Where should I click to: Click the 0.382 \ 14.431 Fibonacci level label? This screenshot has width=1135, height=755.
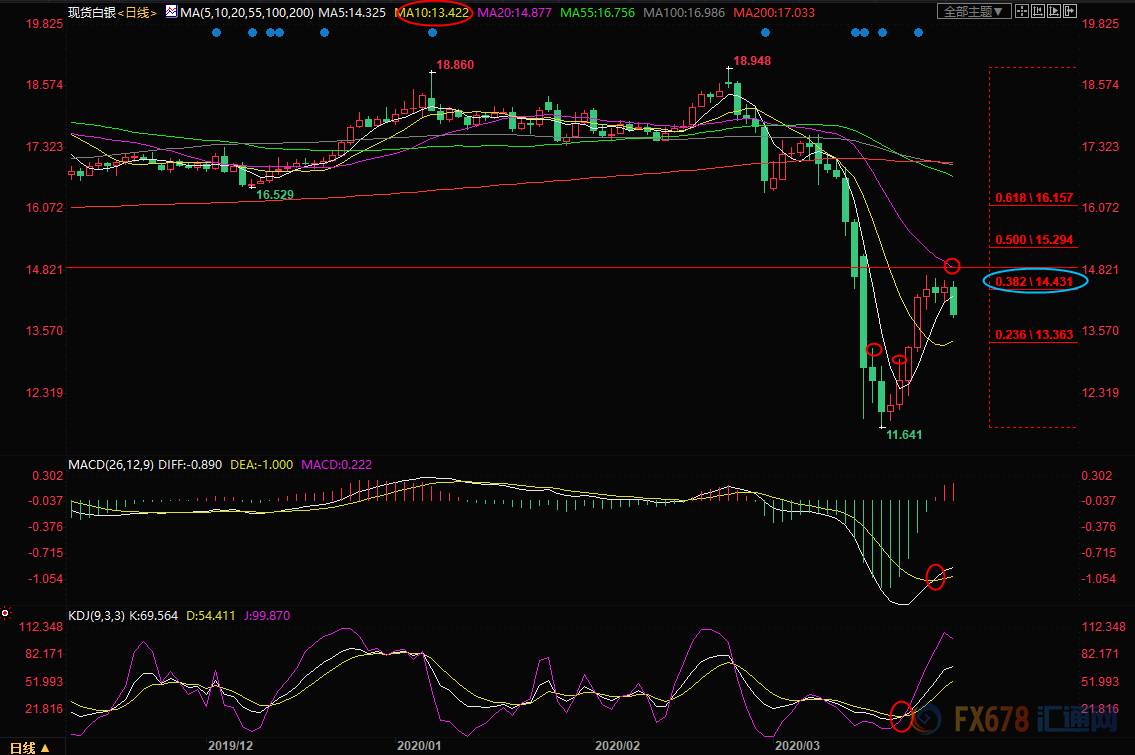[x=1034, y=282]
